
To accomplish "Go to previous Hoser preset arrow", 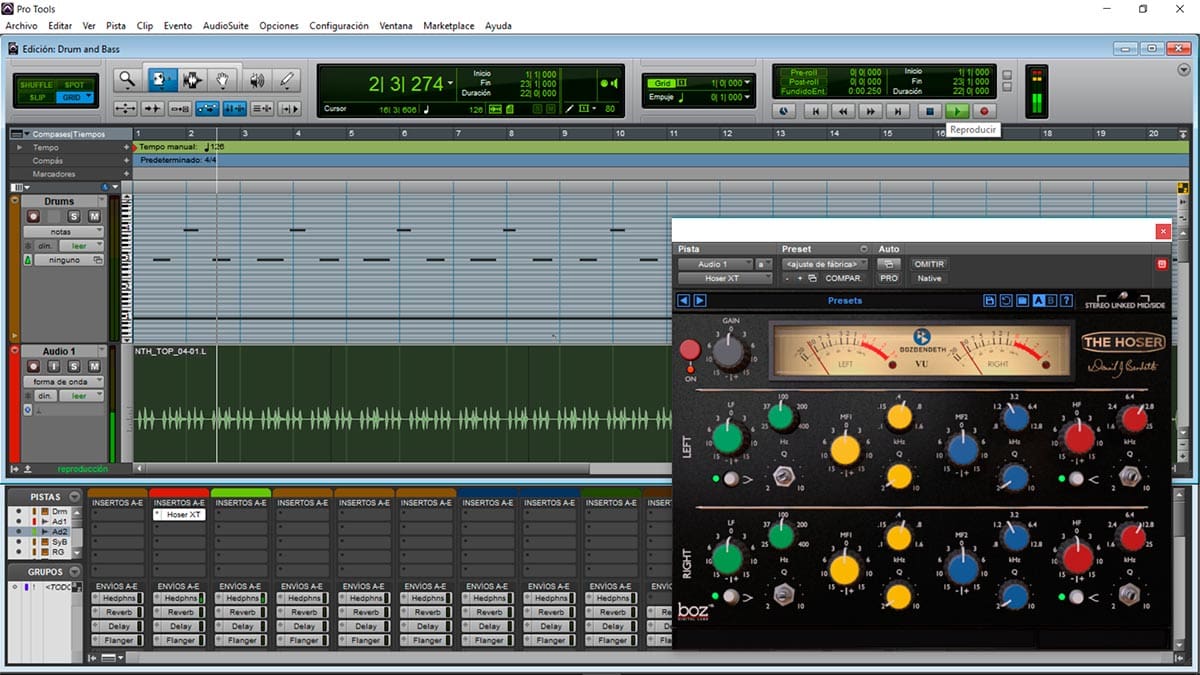I will point(684,300).
